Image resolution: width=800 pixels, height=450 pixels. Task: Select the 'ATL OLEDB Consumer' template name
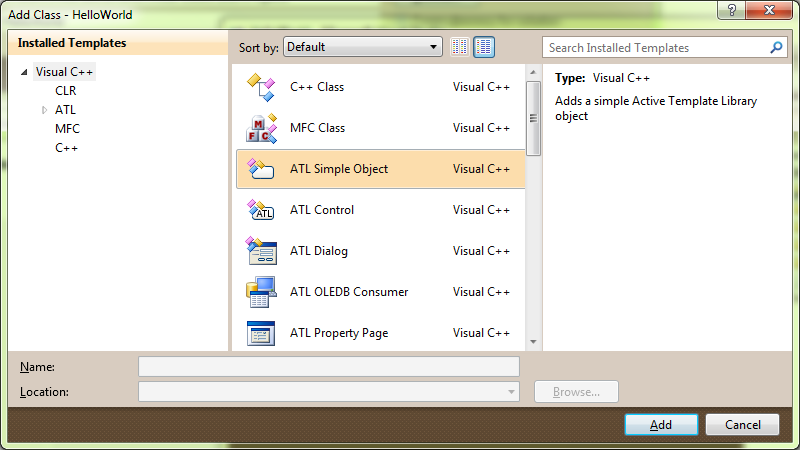(x=349, y=292)
